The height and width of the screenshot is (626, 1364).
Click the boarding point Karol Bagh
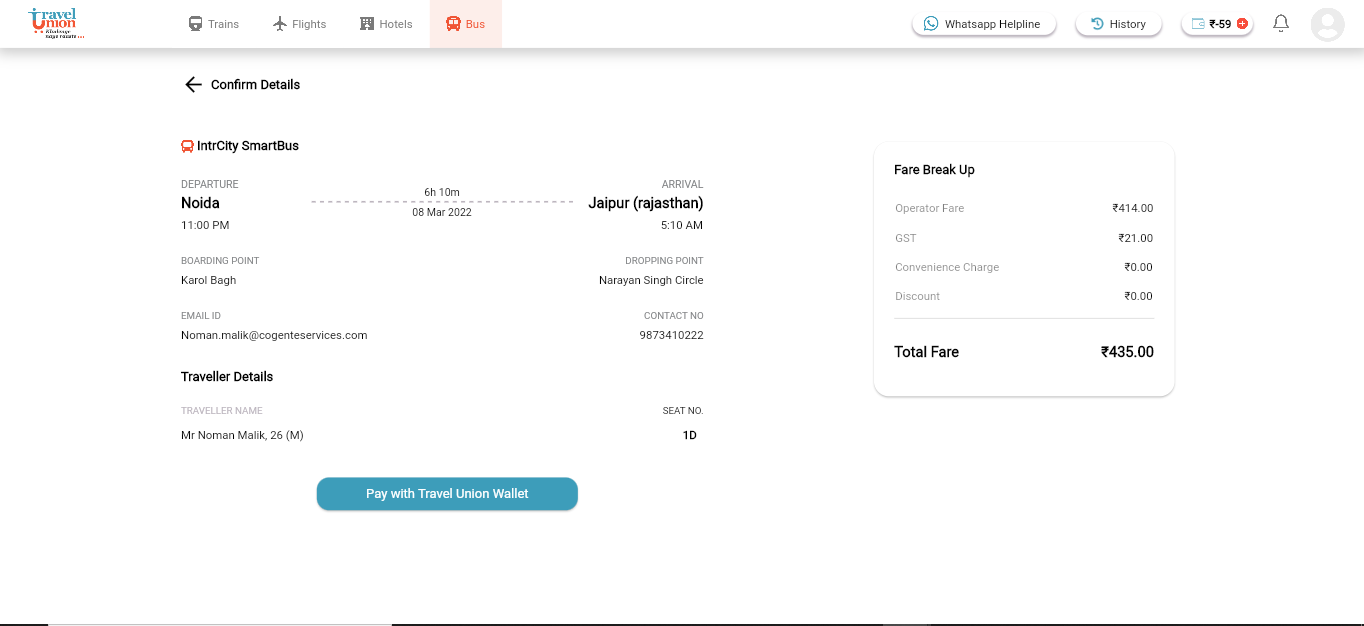(x=209, y=281)
